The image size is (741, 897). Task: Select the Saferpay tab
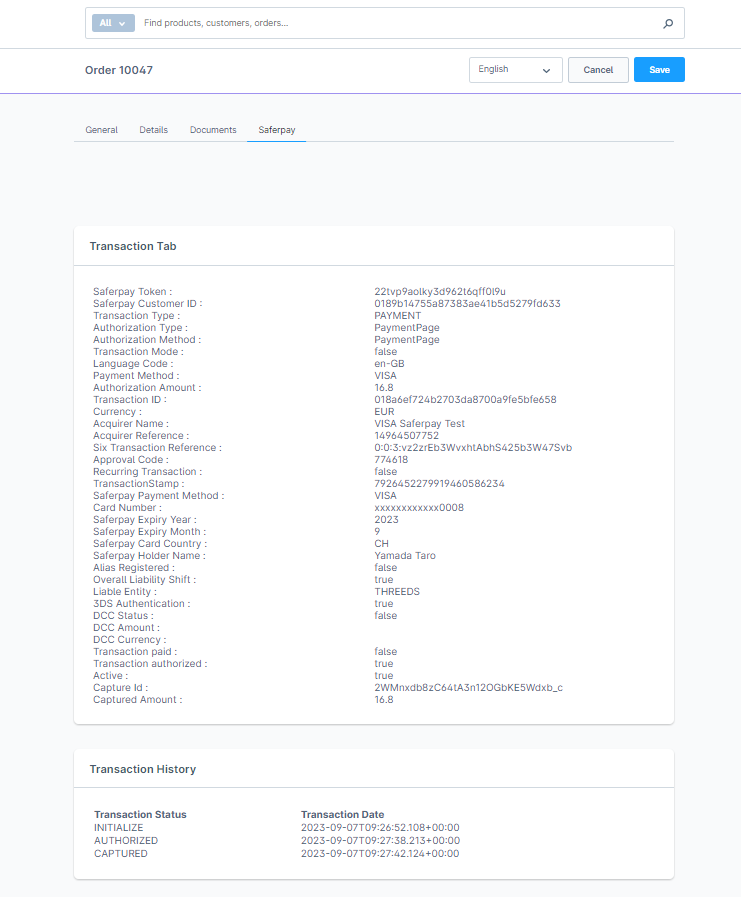[x=276, y=130]
